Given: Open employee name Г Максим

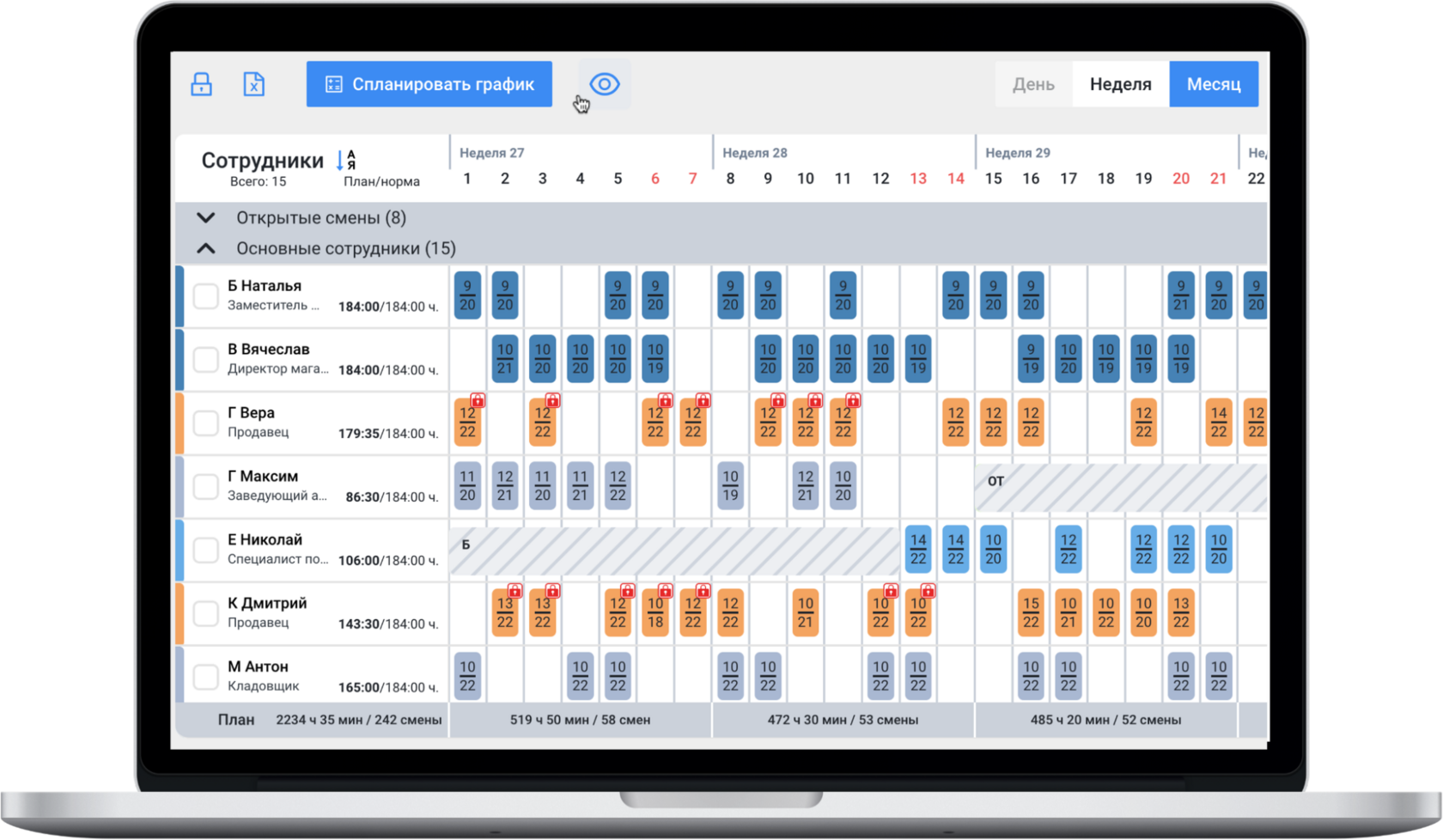Looking at the screenshot, I should [263, 476].
